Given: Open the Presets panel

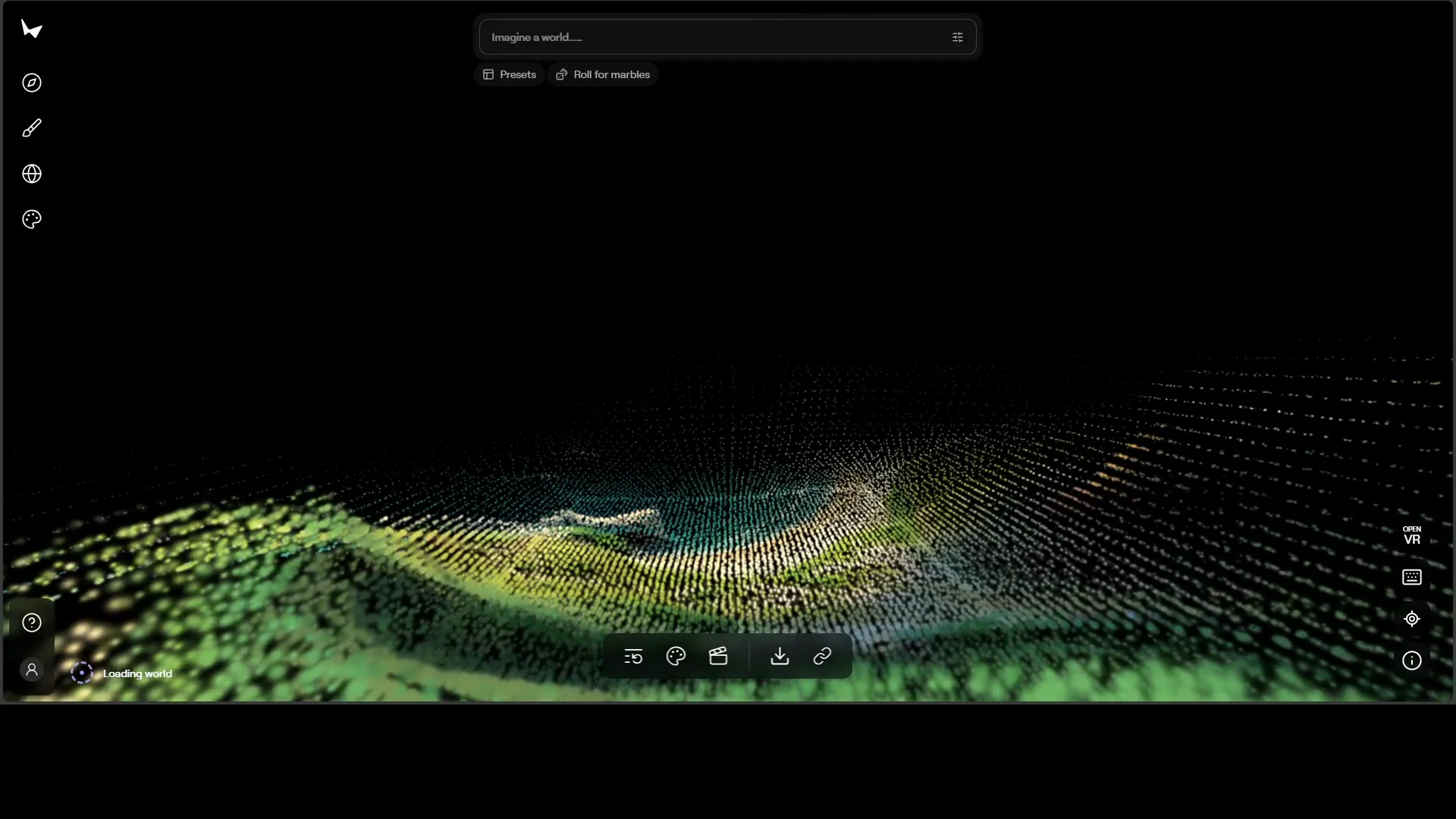Looking at the screenshot, I should (x=509, y=74).
